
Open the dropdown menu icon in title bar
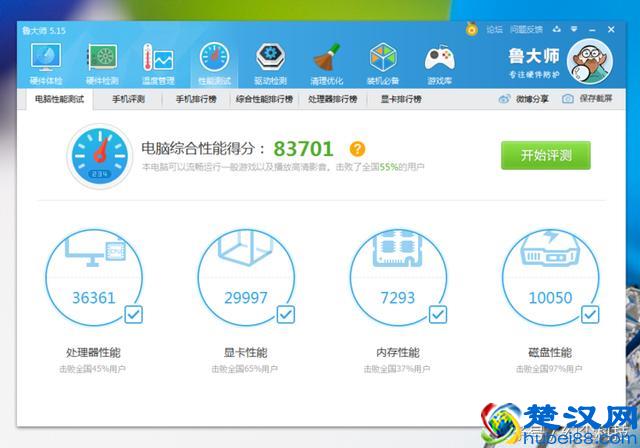point(574,29)
